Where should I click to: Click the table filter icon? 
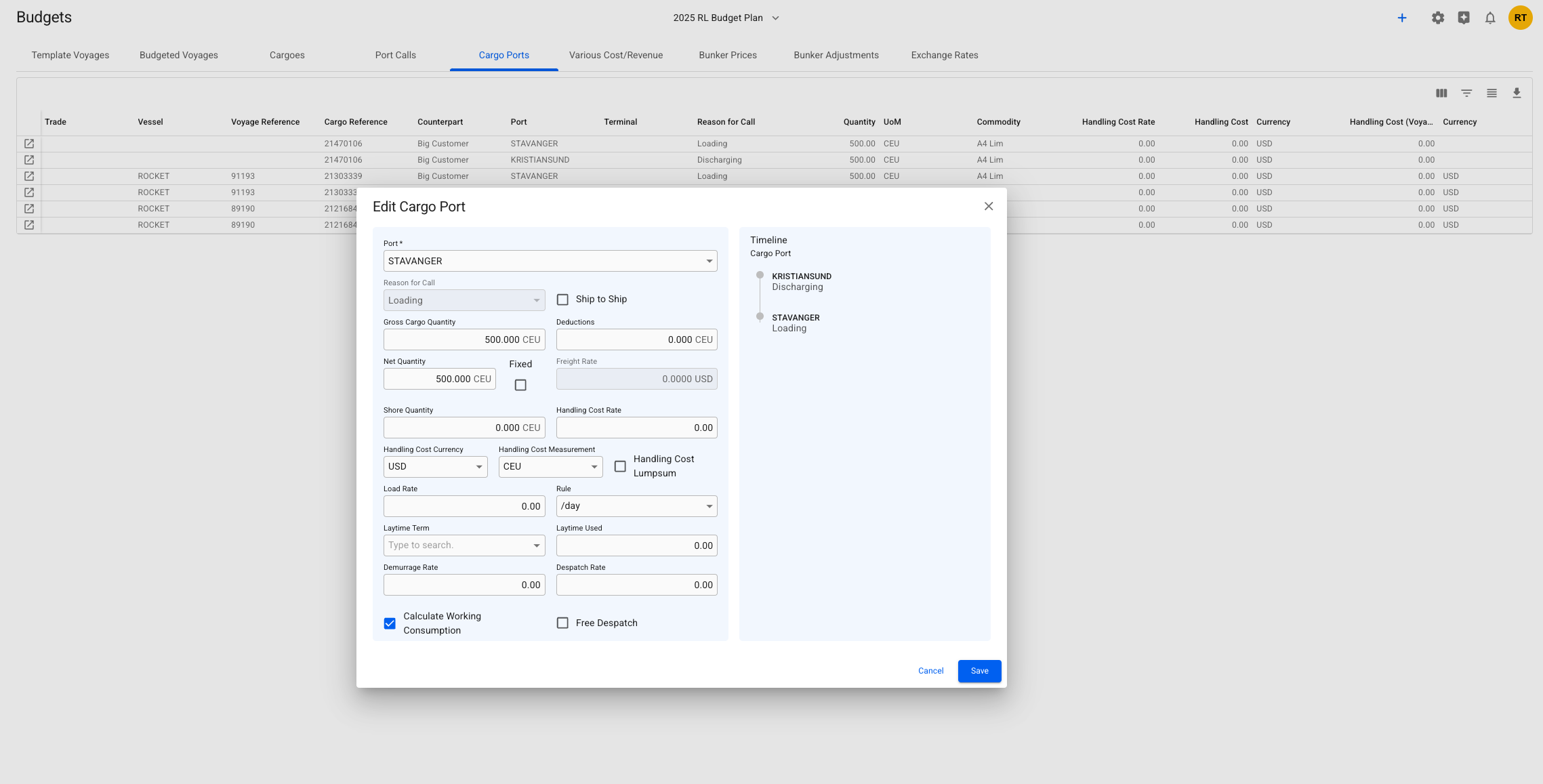tap(1466, 94)
